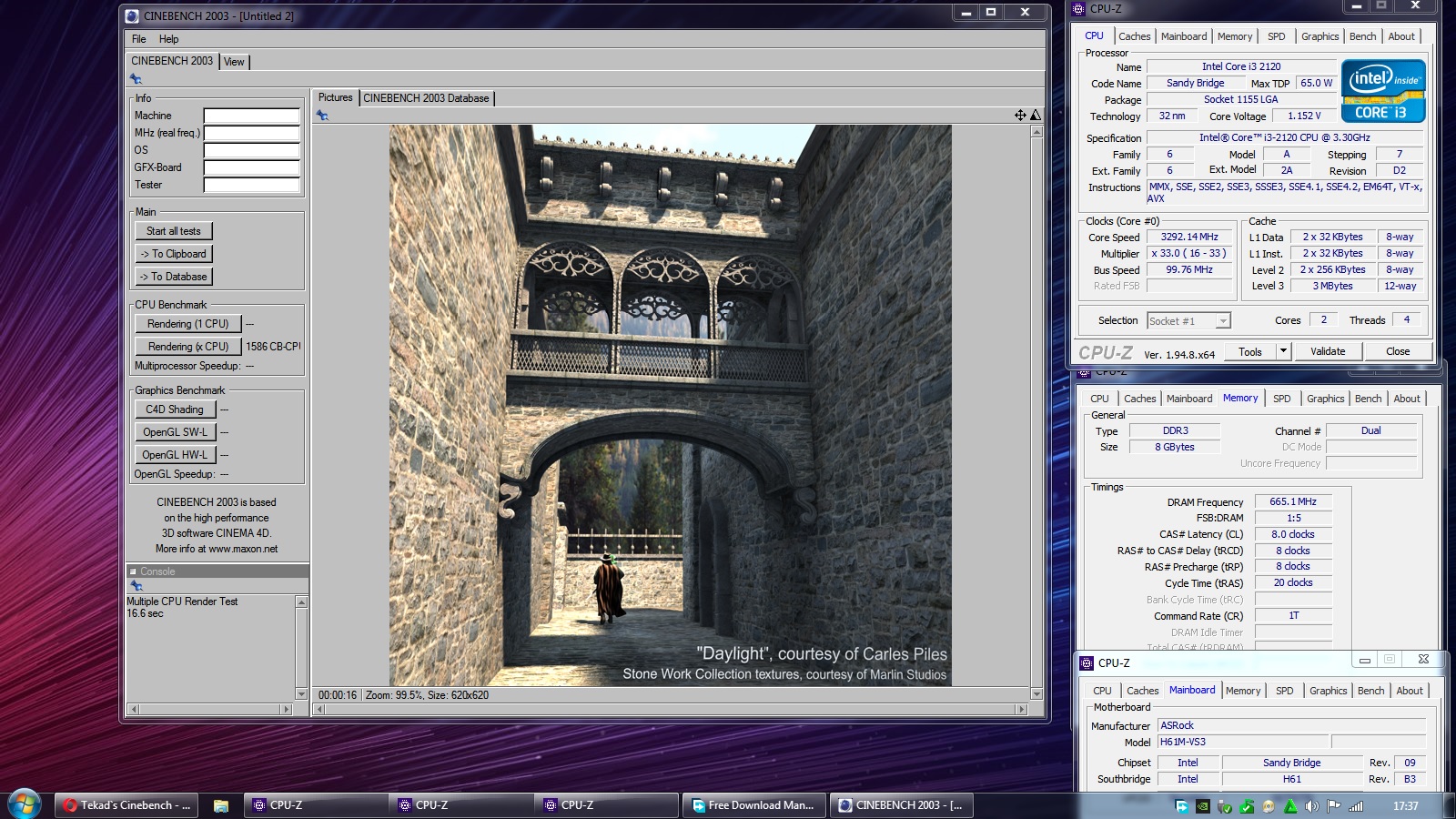Viewport: 1456px width, 819px height.
Task: Run the OpenGL HW-L benchmark
Action: point(175,455)
